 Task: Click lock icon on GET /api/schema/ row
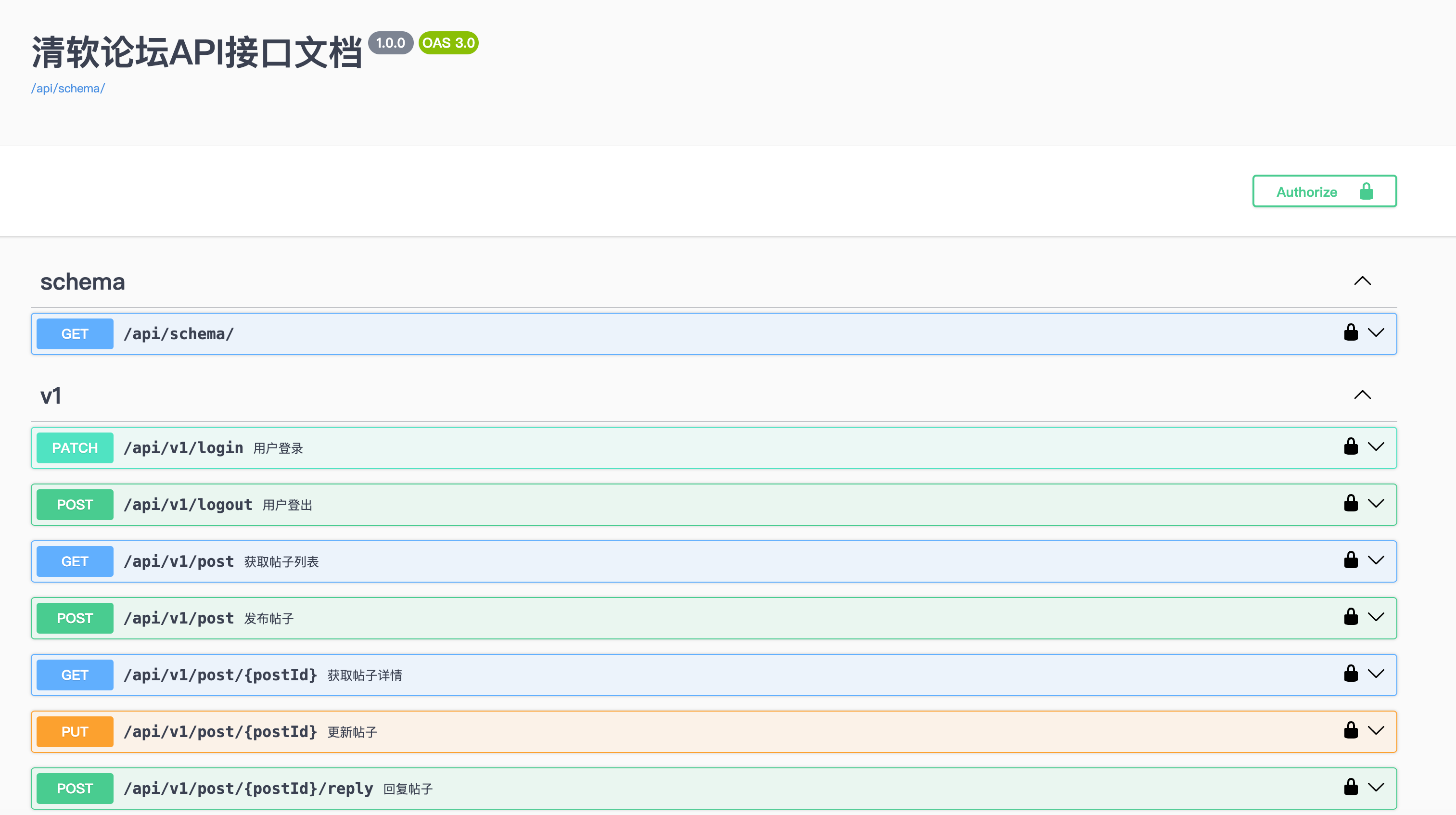pos(1350,332)
